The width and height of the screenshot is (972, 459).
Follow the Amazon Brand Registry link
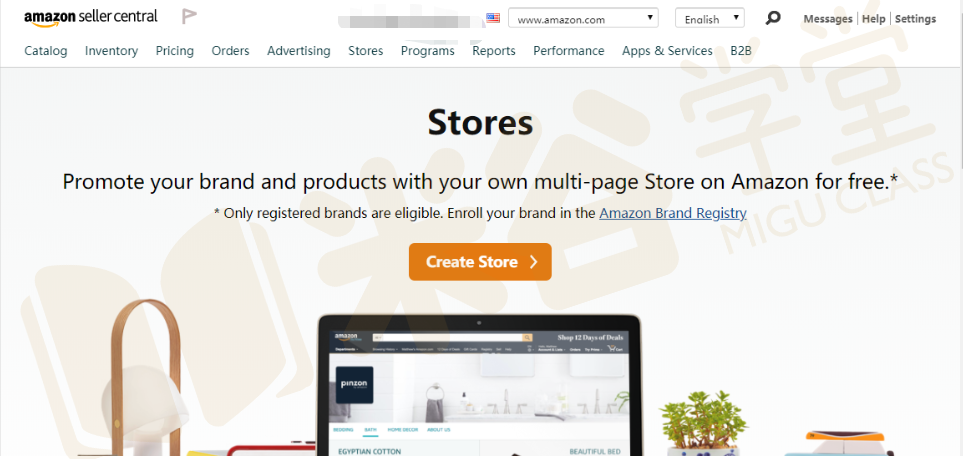pos(673,213)
